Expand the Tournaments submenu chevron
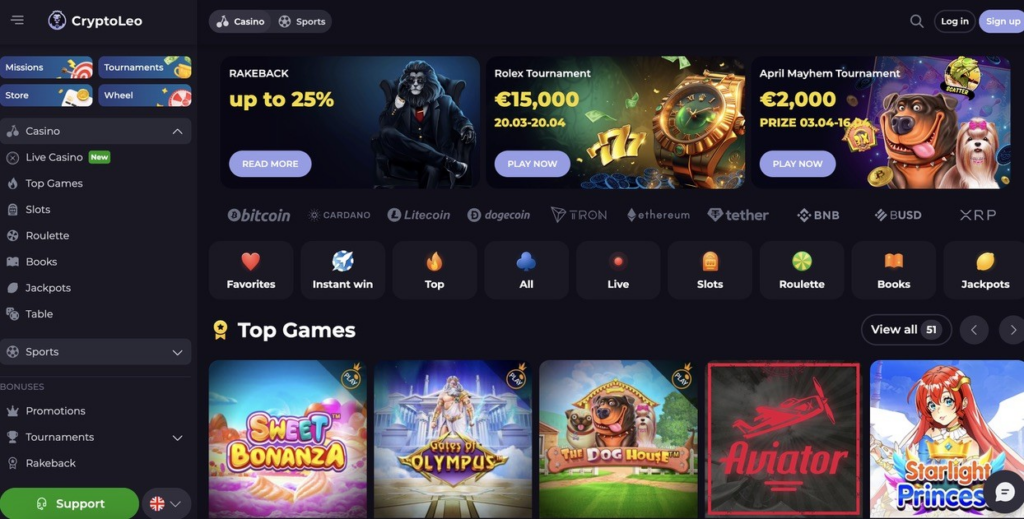Viewport: 1024px width, 519px height. coord(177,437)
